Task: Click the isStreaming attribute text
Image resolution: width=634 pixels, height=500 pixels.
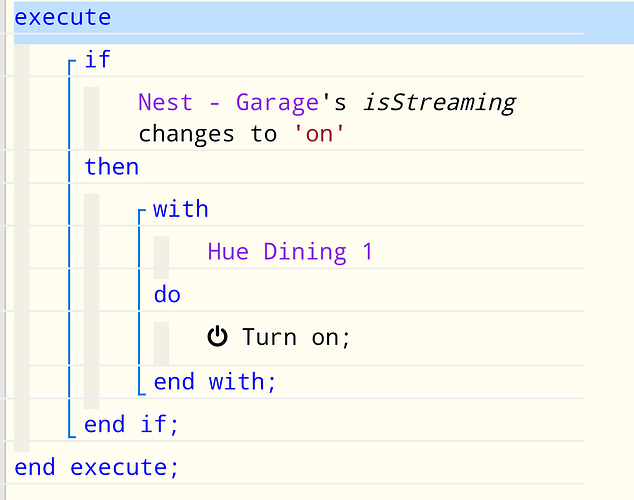Action: pos(440,102)
